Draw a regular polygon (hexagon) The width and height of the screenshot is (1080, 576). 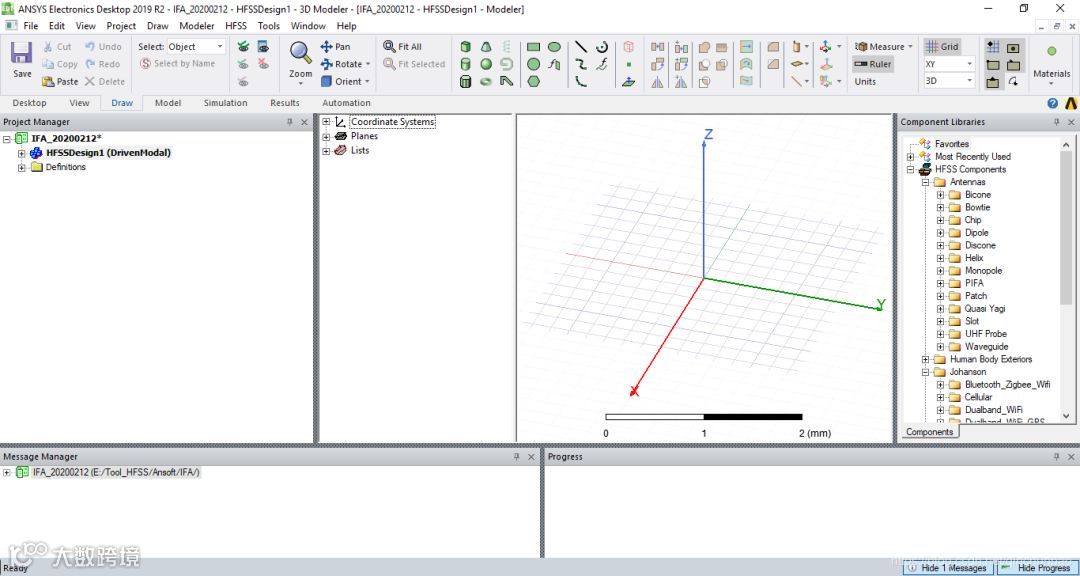pyautogui.click(x=533, y=81)
